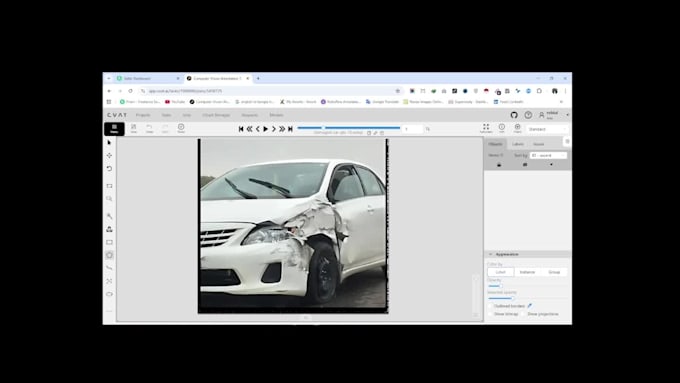680x383 pixels.
Task: Click the Redo icon in toolbar
Action: (165, 128)
